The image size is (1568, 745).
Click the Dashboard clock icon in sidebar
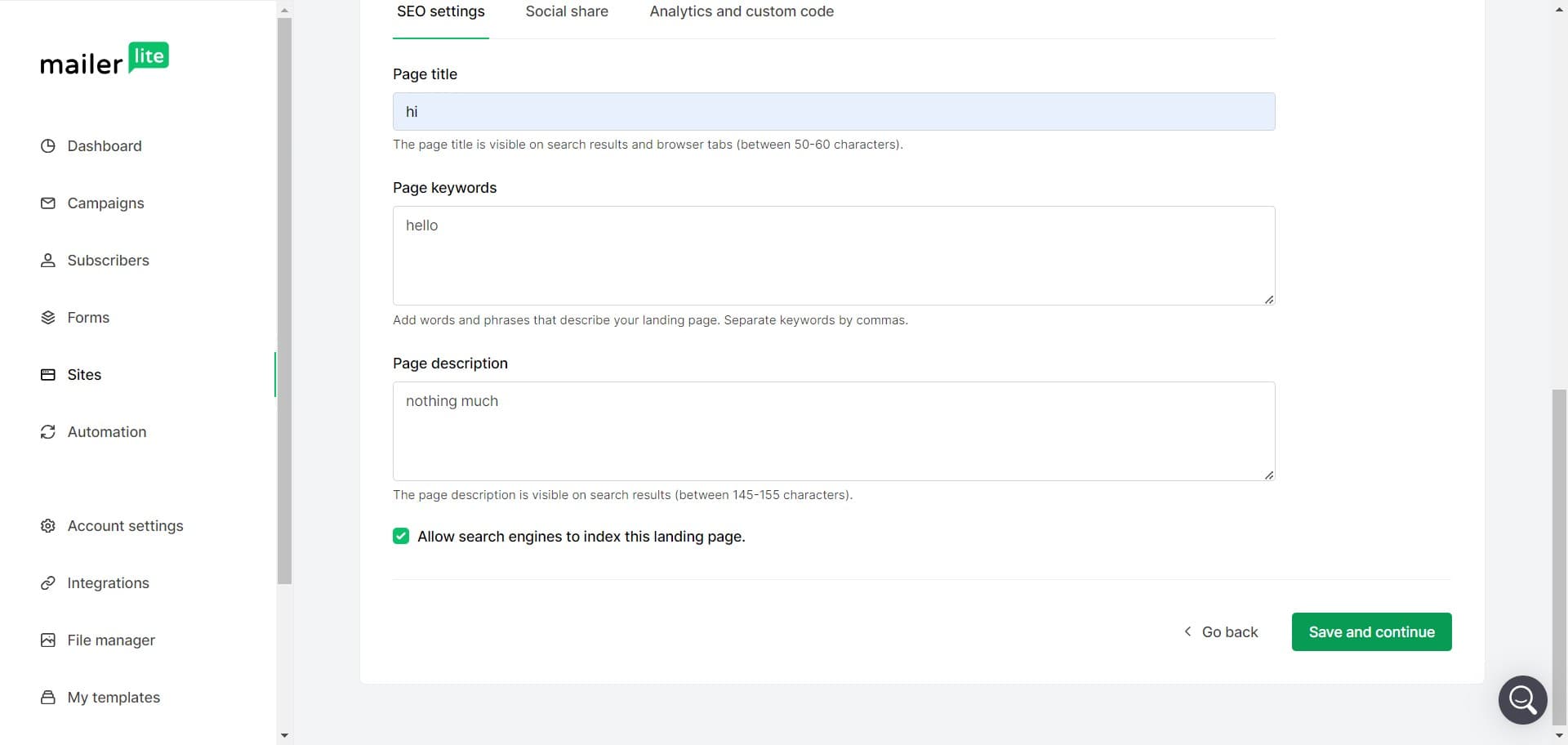[x=48, y=146]
